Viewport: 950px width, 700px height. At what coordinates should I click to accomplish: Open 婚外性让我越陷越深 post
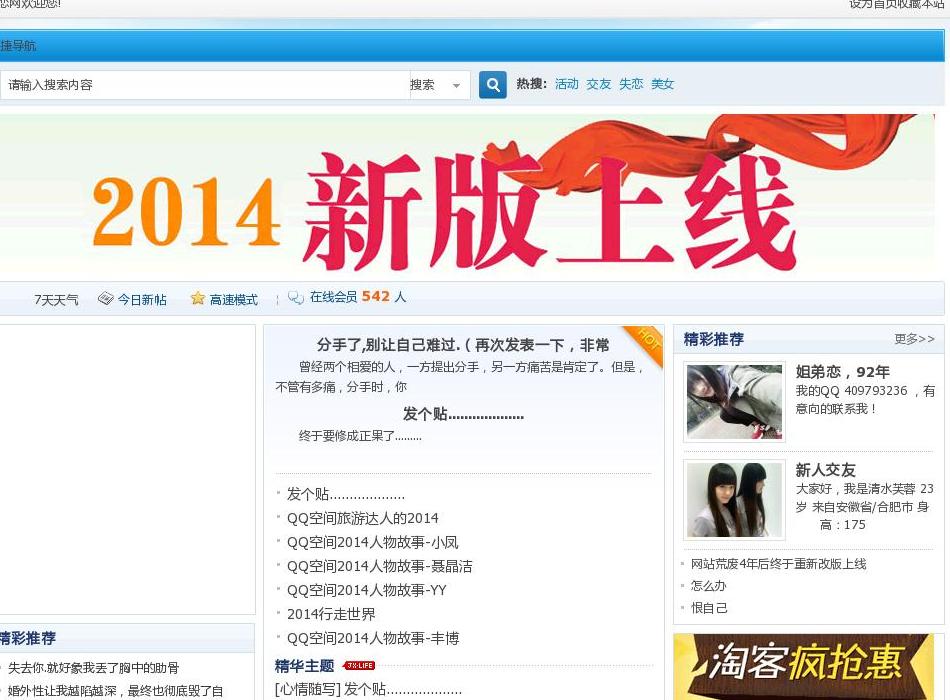click(115, 691)
